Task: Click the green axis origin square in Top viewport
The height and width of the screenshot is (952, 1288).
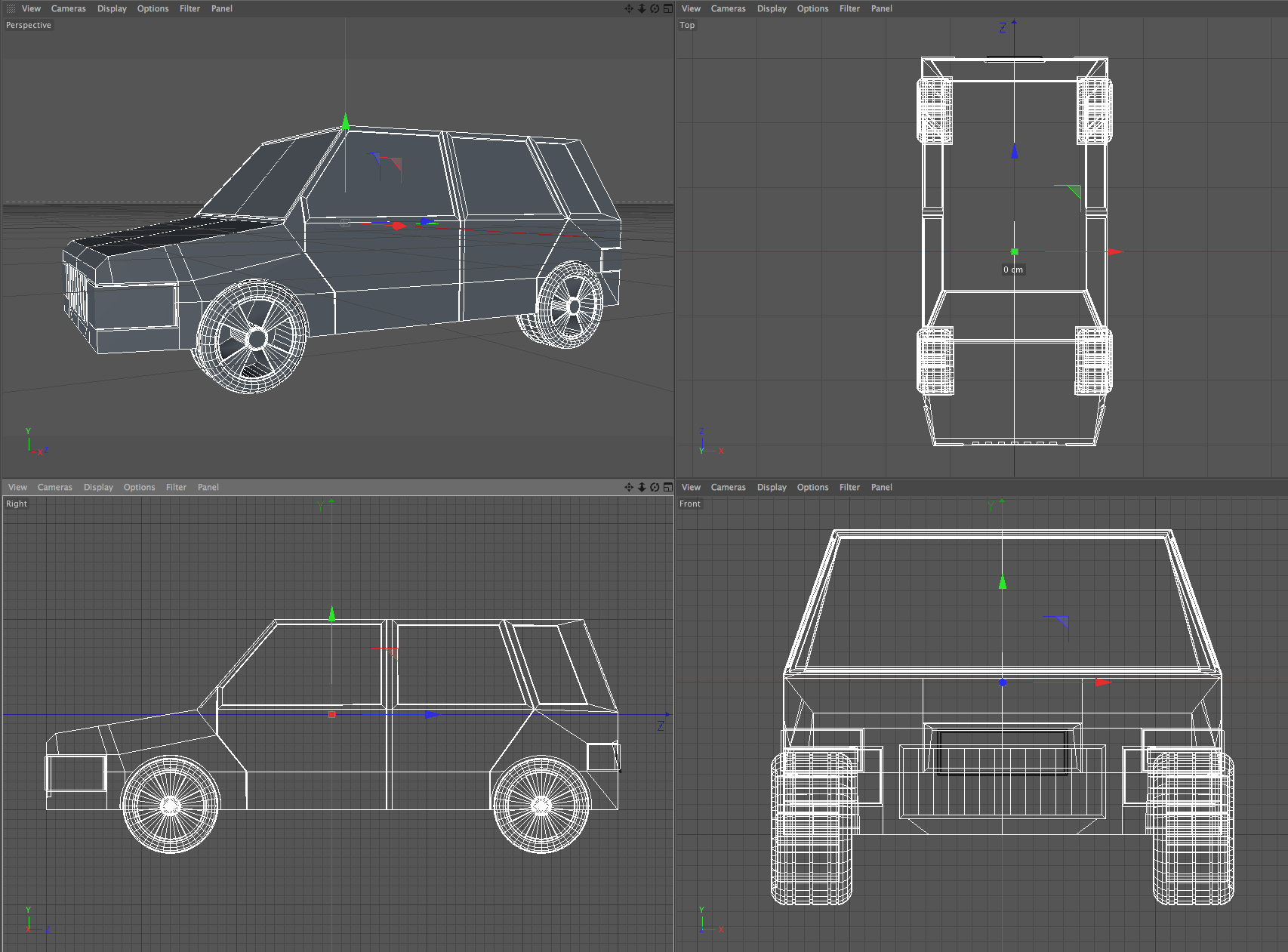Action: (x=1014, y=251)
